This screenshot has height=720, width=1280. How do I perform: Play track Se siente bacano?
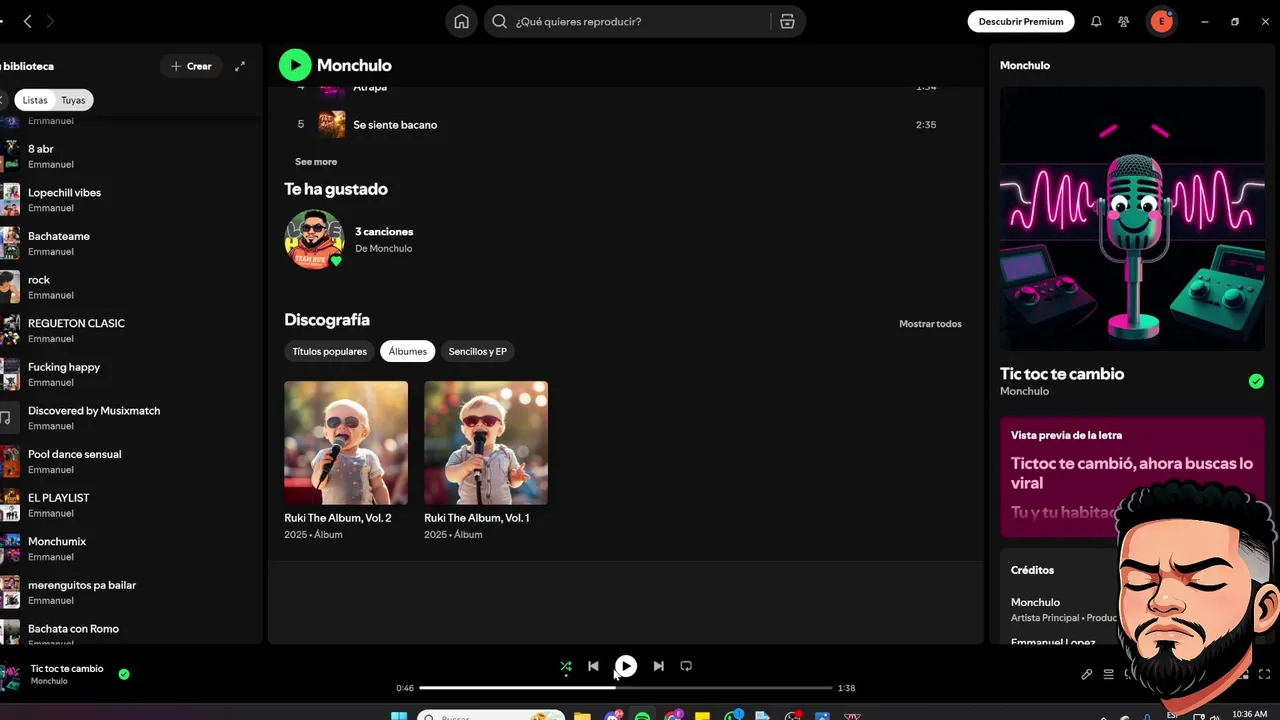[x=627, y=125]
